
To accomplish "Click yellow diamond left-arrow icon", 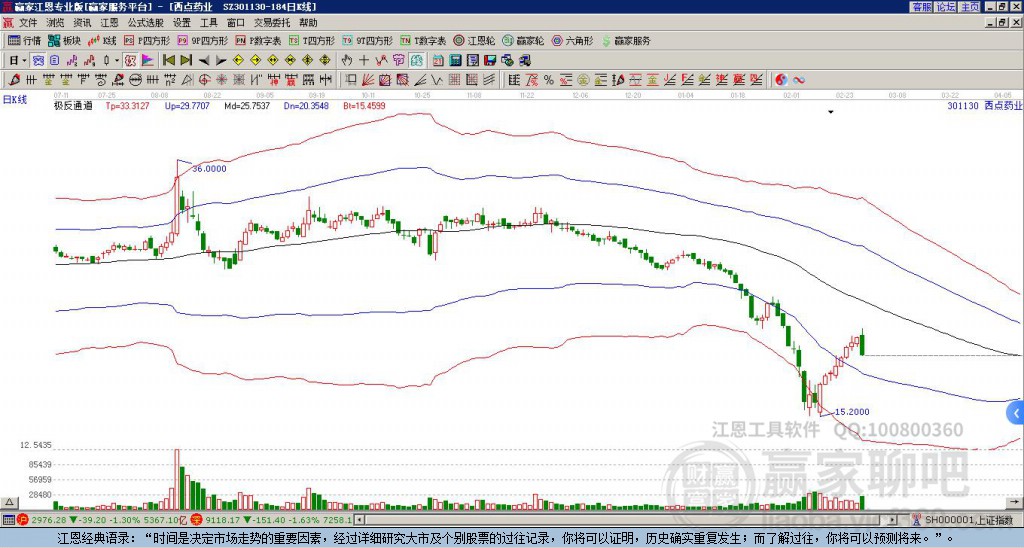I will [238, 61].
